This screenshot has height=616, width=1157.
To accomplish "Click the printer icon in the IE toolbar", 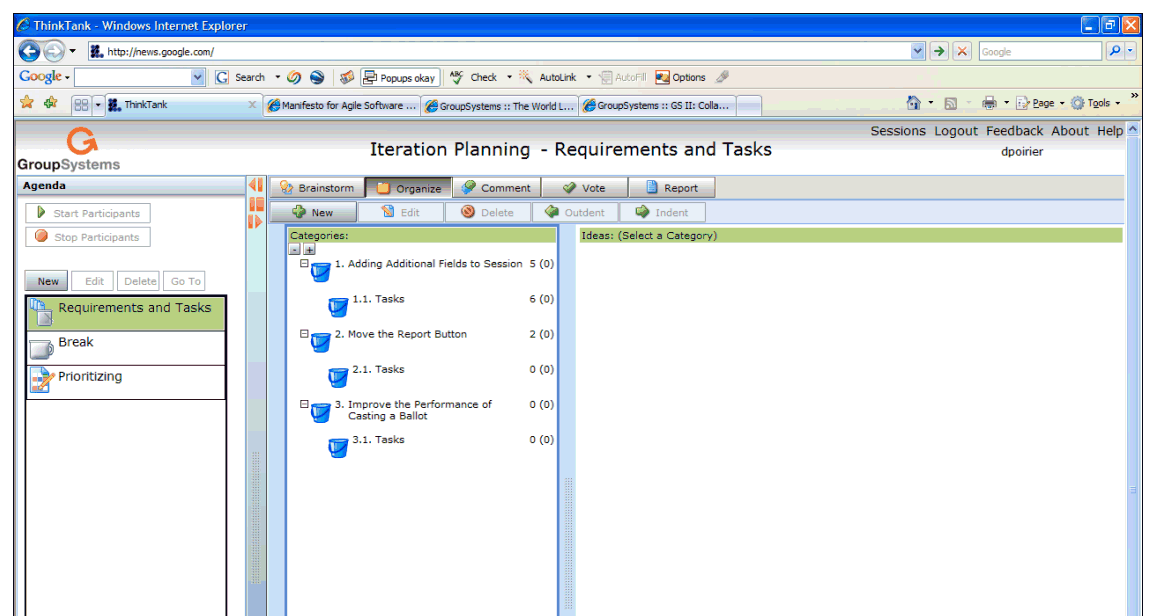I will [989, 103].
